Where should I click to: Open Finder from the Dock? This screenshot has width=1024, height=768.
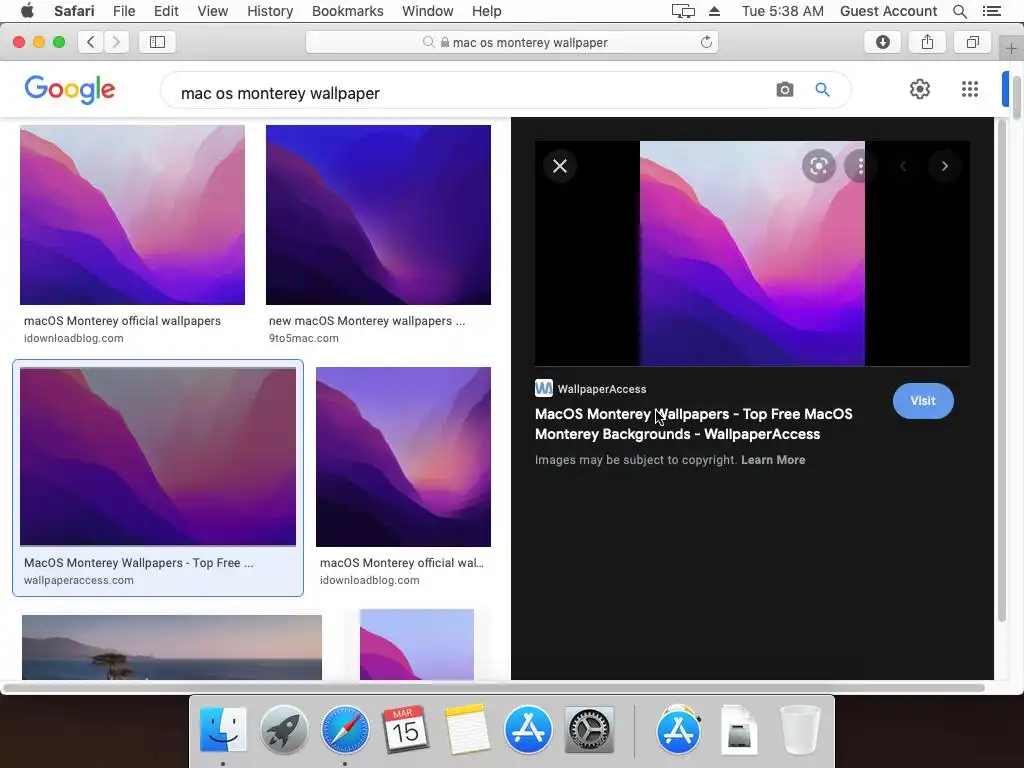click(223, 729)
